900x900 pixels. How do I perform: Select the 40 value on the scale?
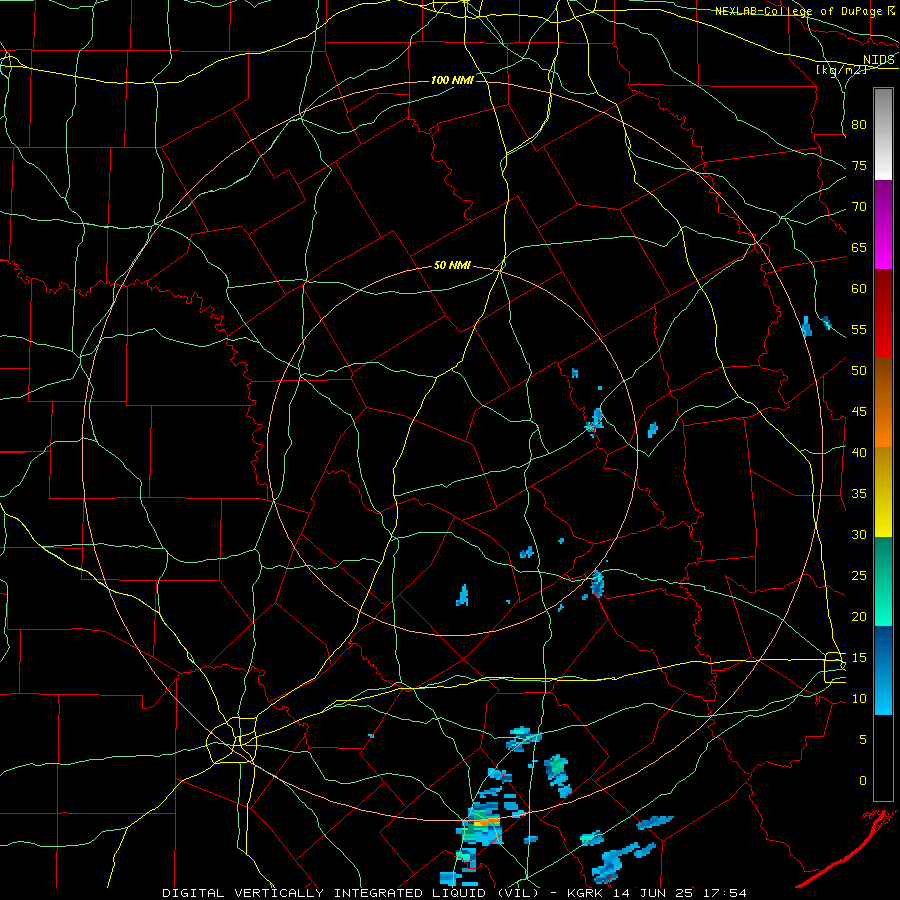click(859, 452)
